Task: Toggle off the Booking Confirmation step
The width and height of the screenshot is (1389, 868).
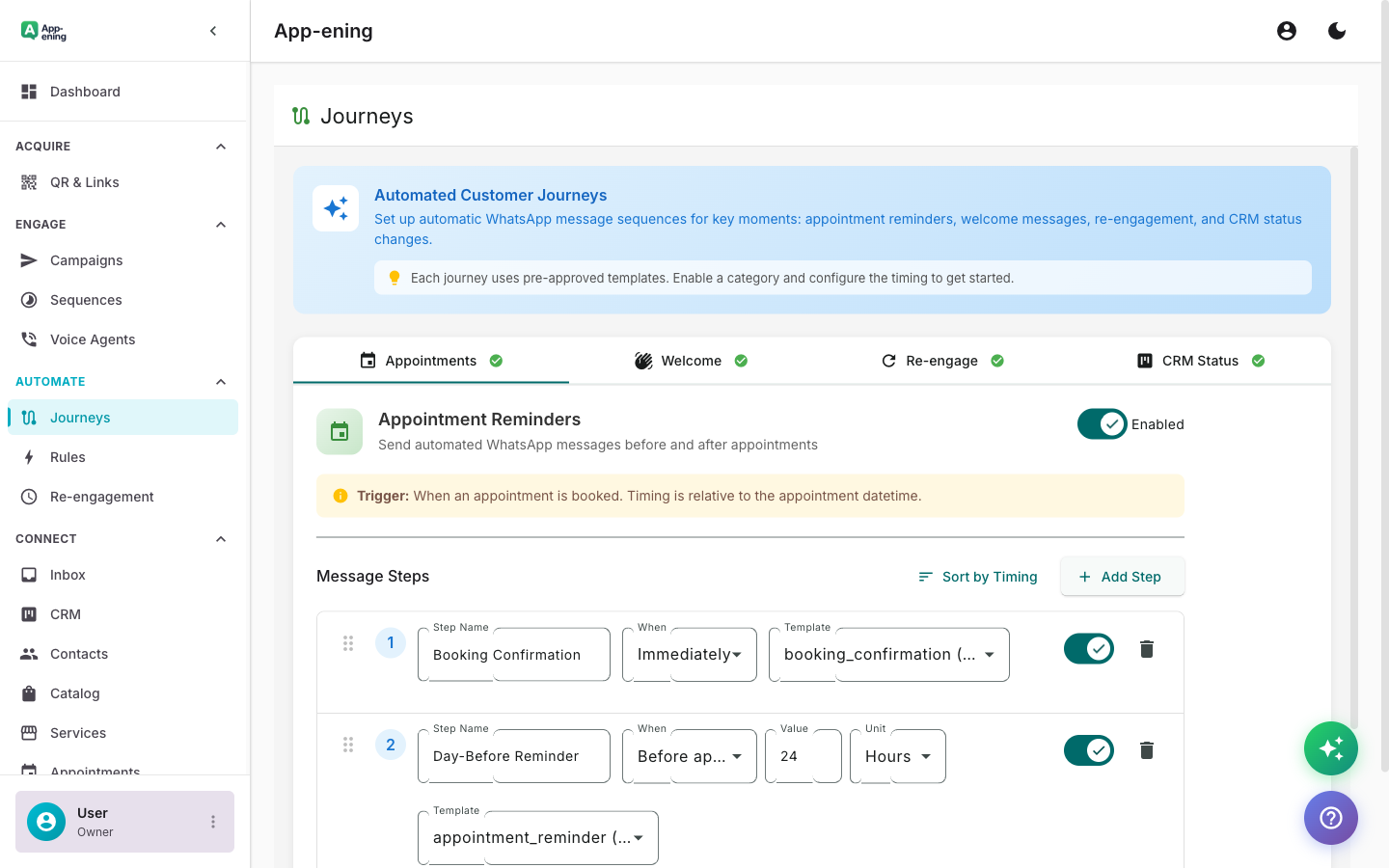Action: pyautogui.click(x=1089, y=648)
